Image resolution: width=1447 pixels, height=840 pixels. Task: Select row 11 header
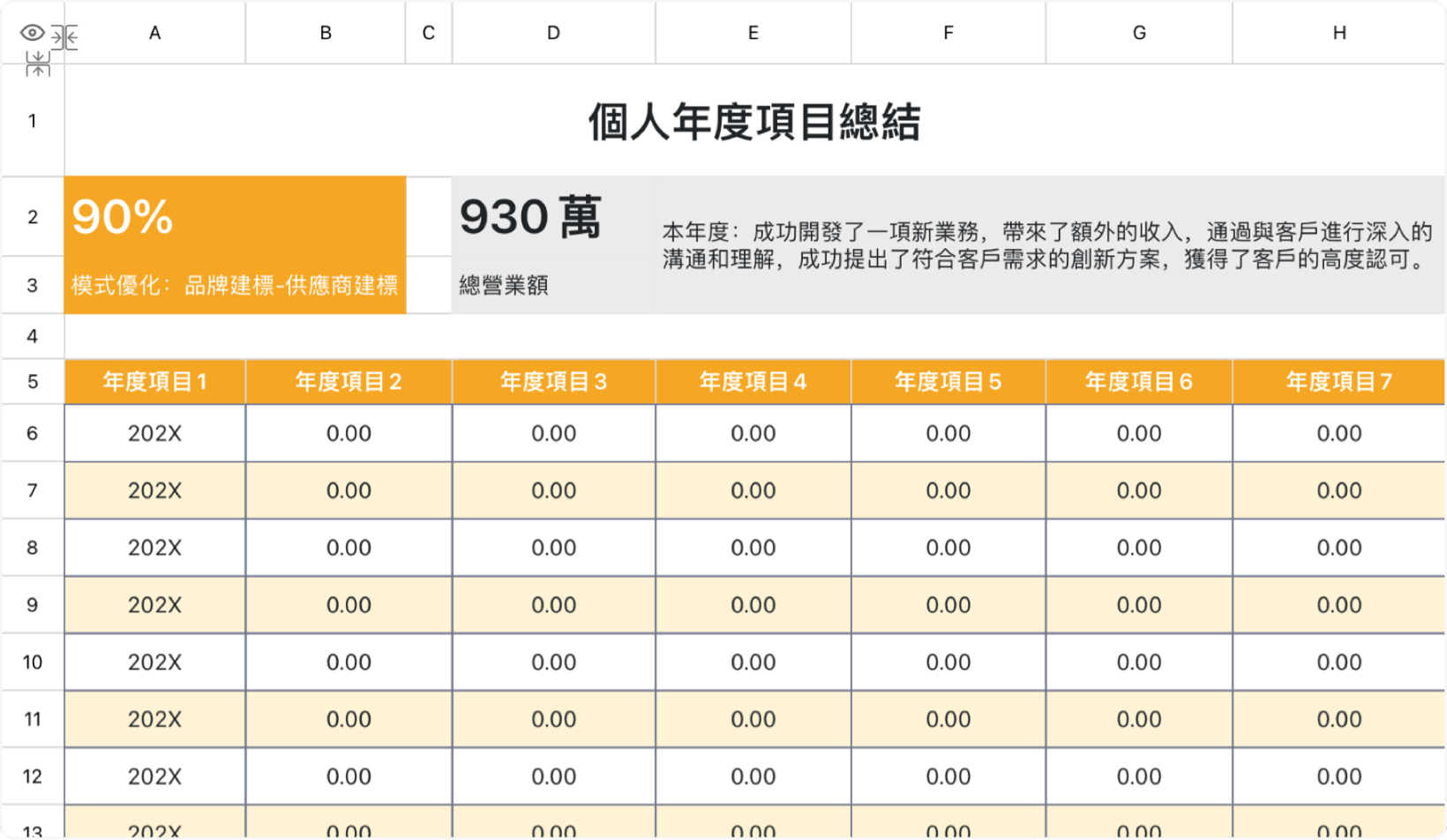(33, 720)
